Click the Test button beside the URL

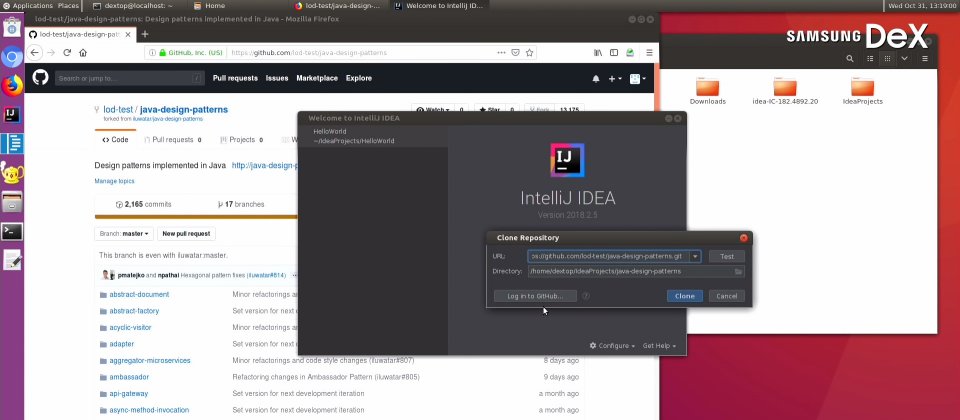(x=727, y=257)
